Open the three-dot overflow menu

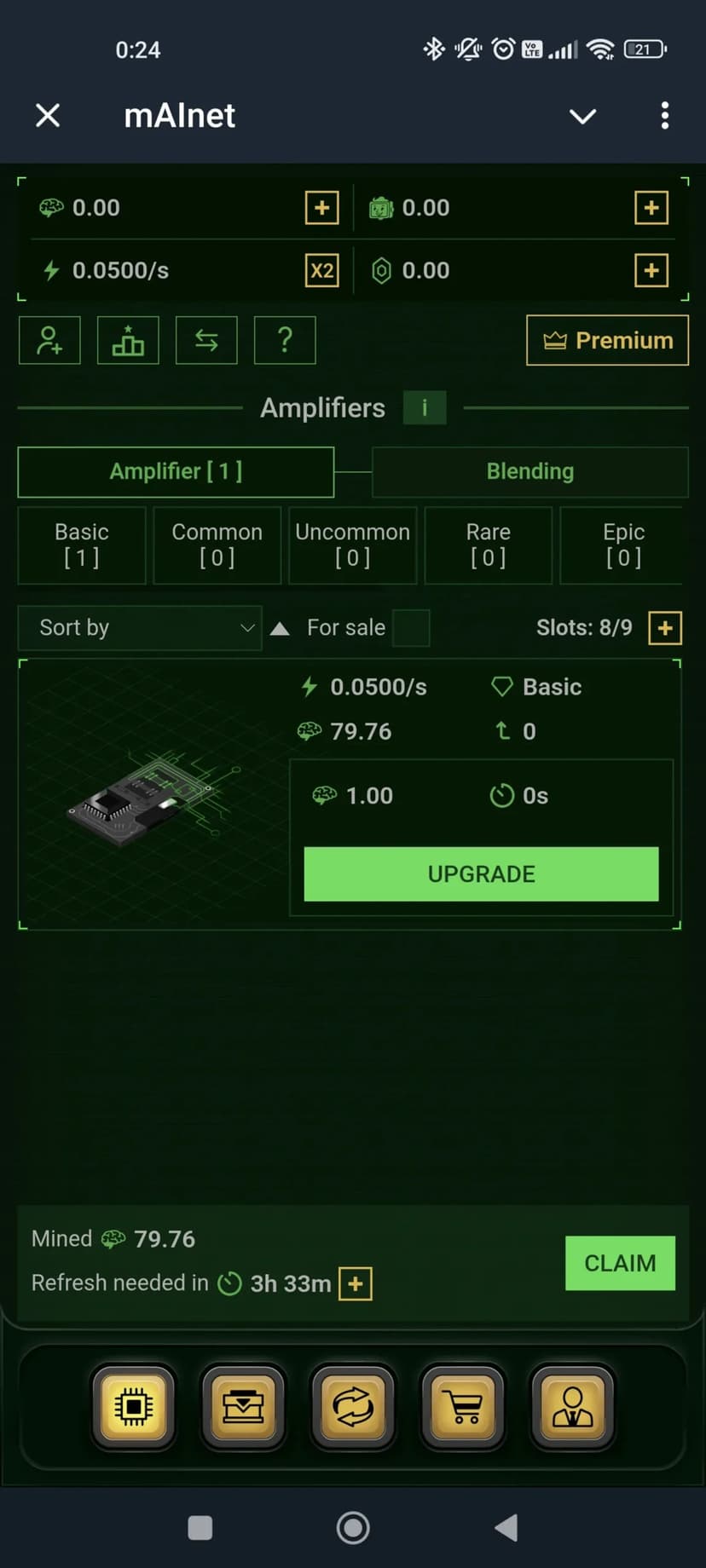[665, 116]
